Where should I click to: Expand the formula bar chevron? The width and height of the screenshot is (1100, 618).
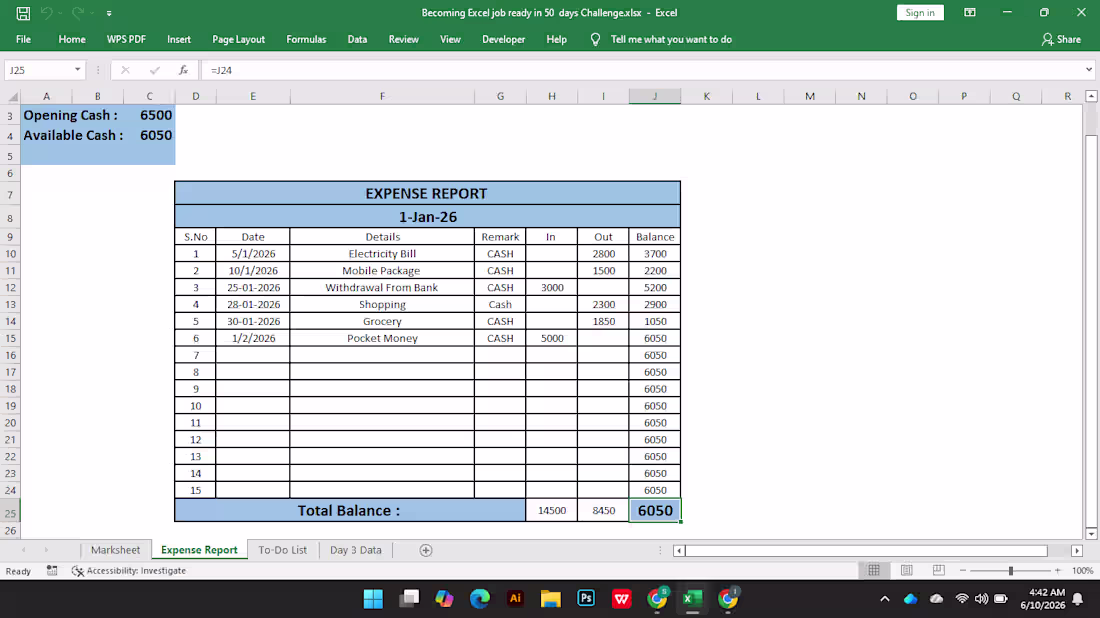(1089, 69)
